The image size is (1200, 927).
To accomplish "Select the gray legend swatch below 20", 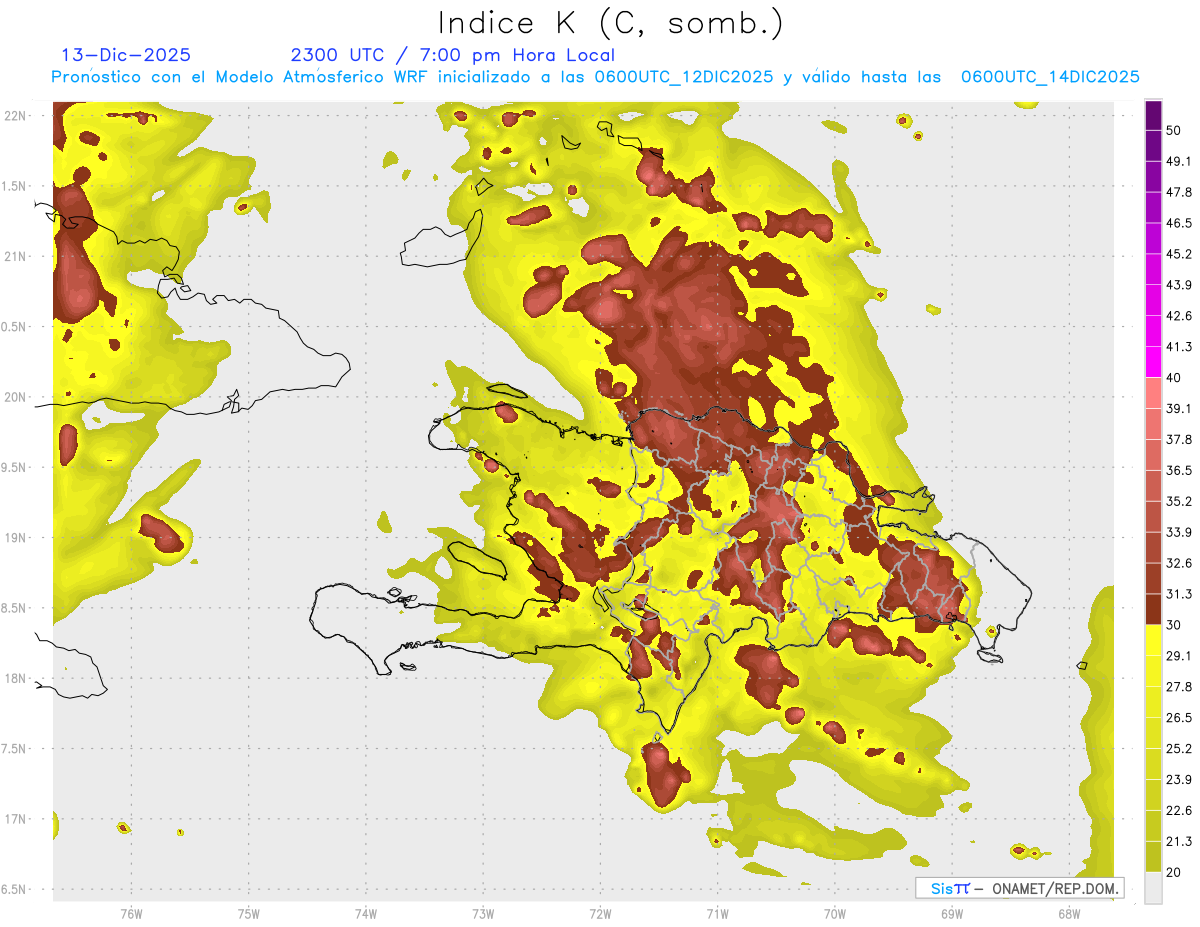I will (1153, 887).
